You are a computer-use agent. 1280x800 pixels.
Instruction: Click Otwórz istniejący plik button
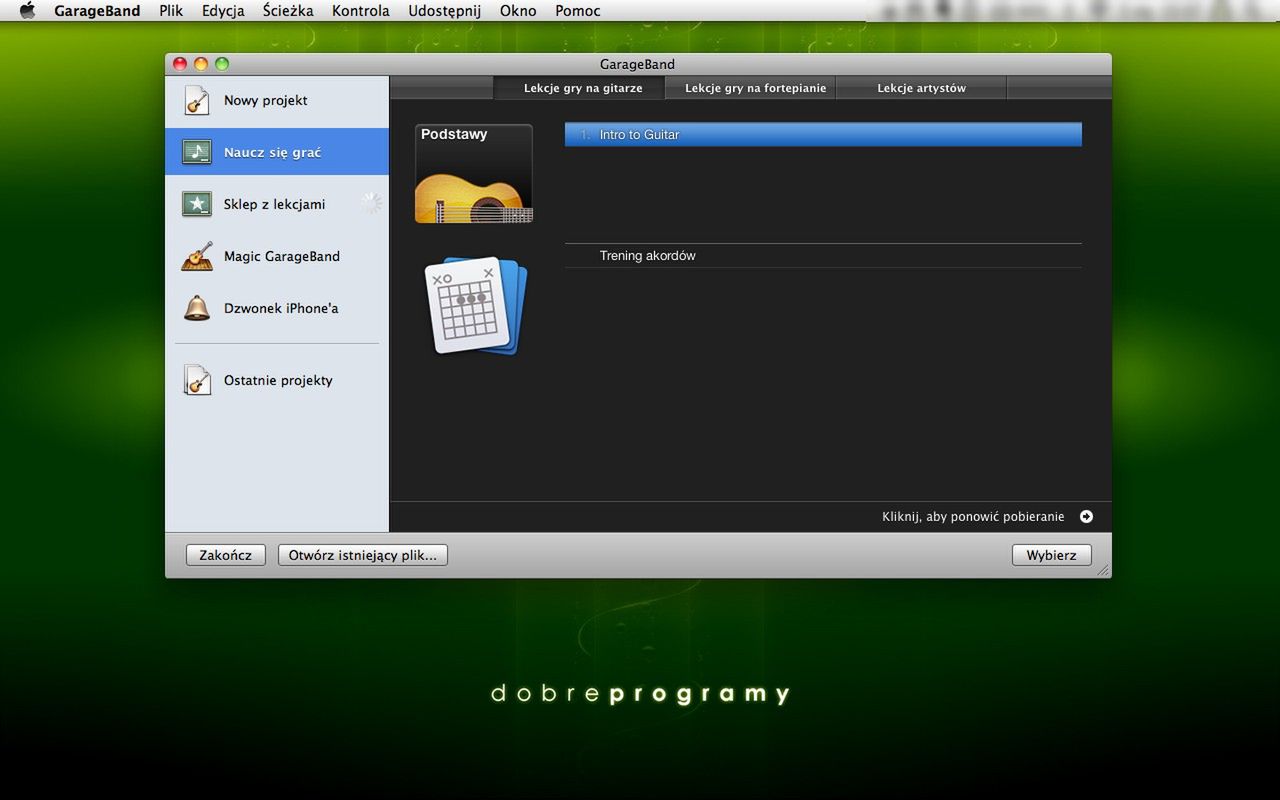click(363, 555)
